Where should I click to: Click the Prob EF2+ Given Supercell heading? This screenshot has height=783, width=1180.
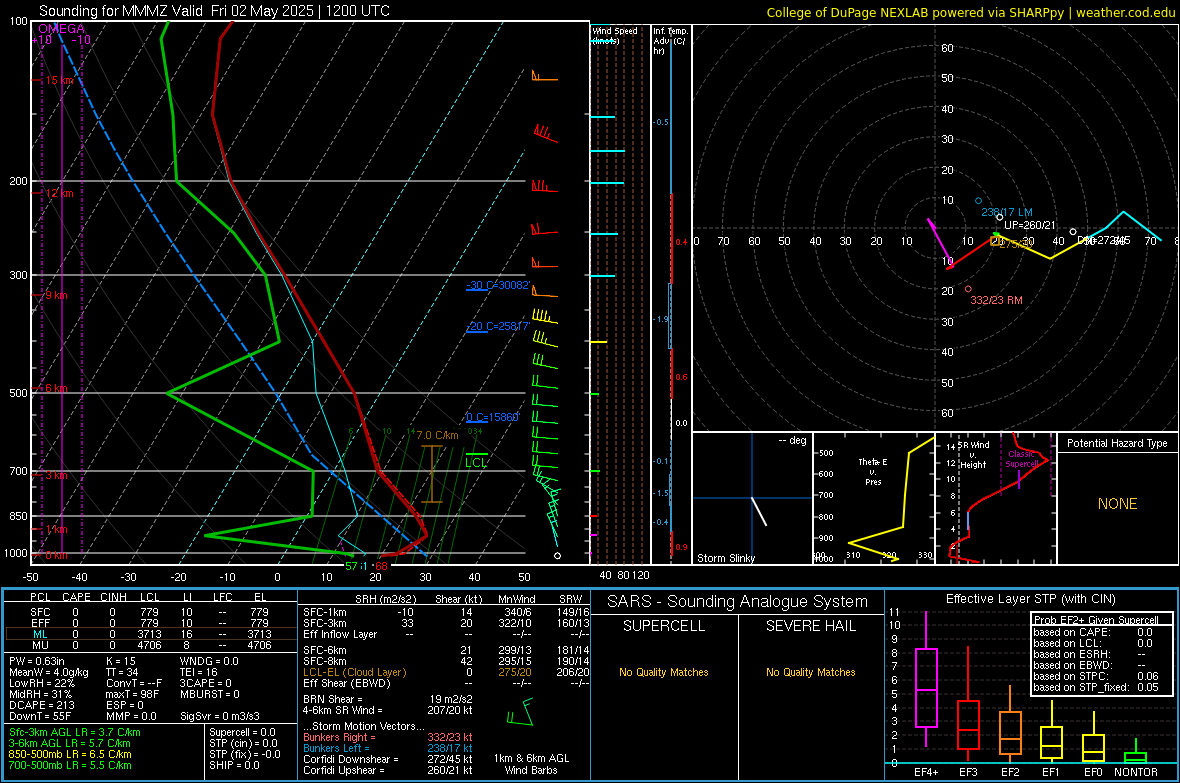(1096, 620)
